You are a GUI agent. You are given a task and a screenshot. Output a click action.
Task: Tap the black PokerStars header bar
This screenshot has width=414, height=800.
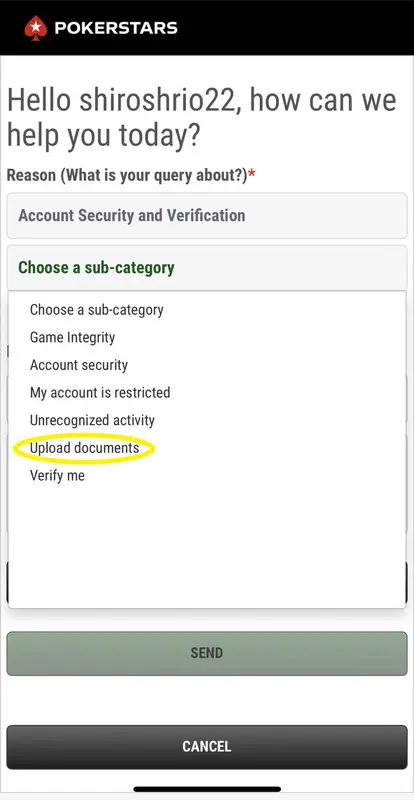point(207,28)
